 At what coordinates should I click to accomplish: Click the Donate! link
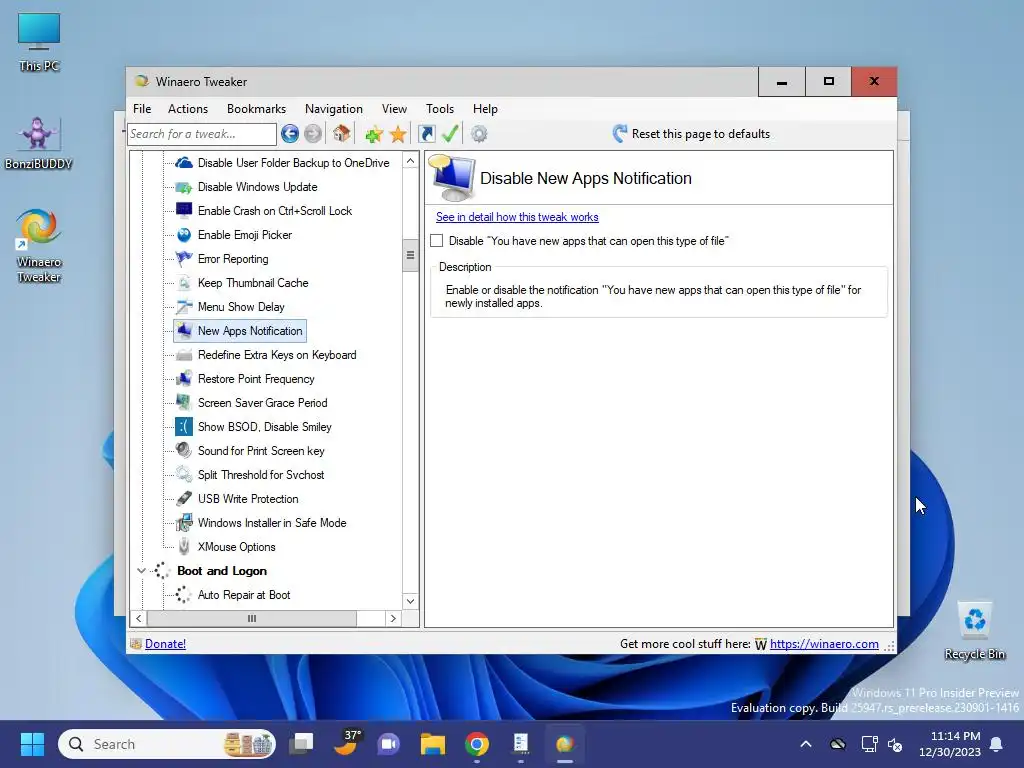(x=165, y=644)
